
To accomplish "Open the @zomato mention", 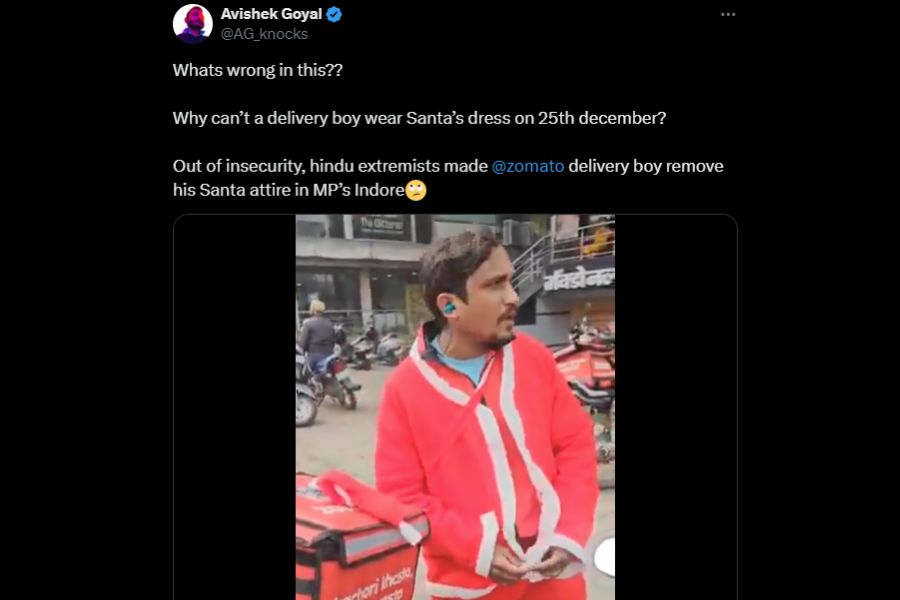I will 527,166.
